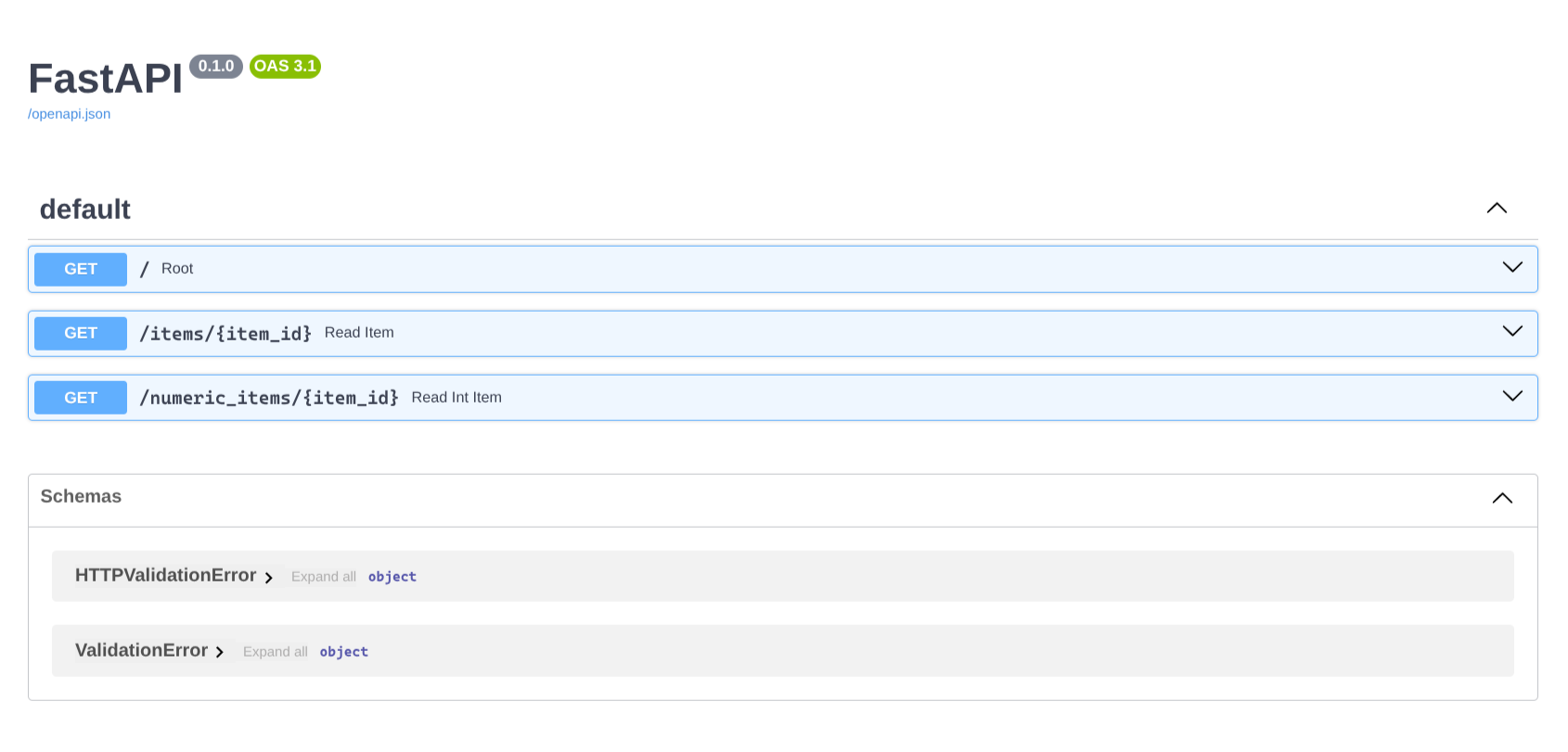Click the GET badge for Read Item
Image resolution: width=1568 pixels, height=752 pixels.
81,333
